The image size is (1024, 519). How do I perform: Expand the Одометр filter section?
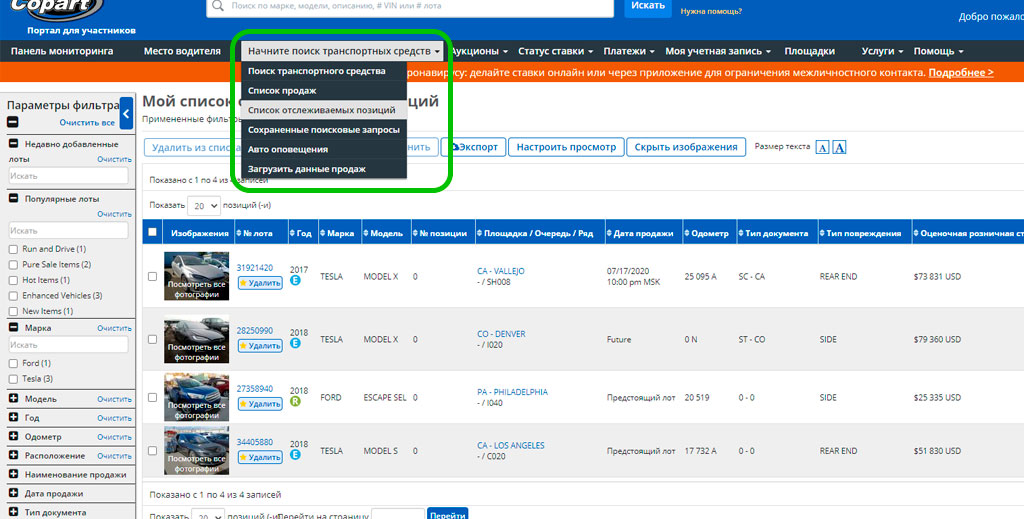click(x=13, y=437)
